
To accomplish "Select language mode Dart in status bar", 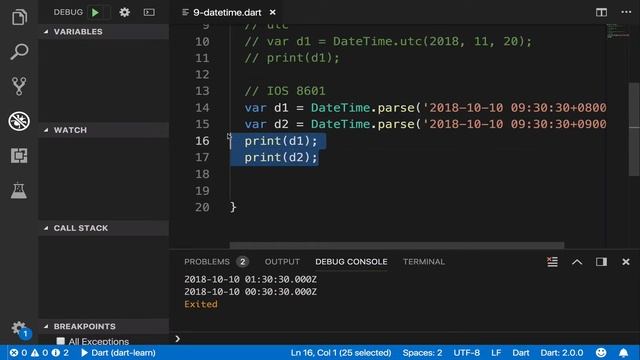I will (x=521, y=353).
